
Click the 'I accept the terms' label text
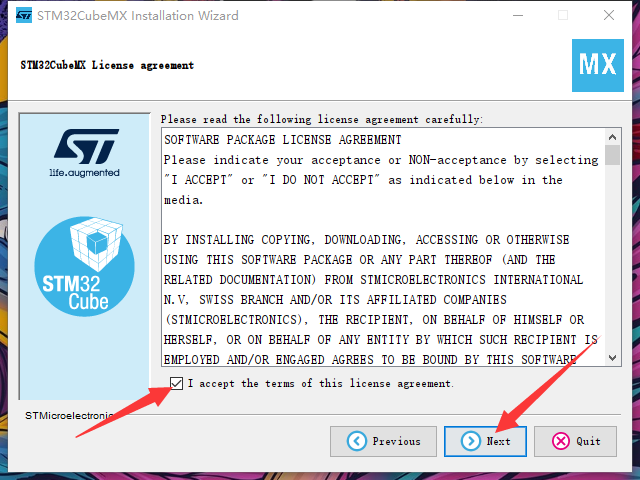click(320, 383)
